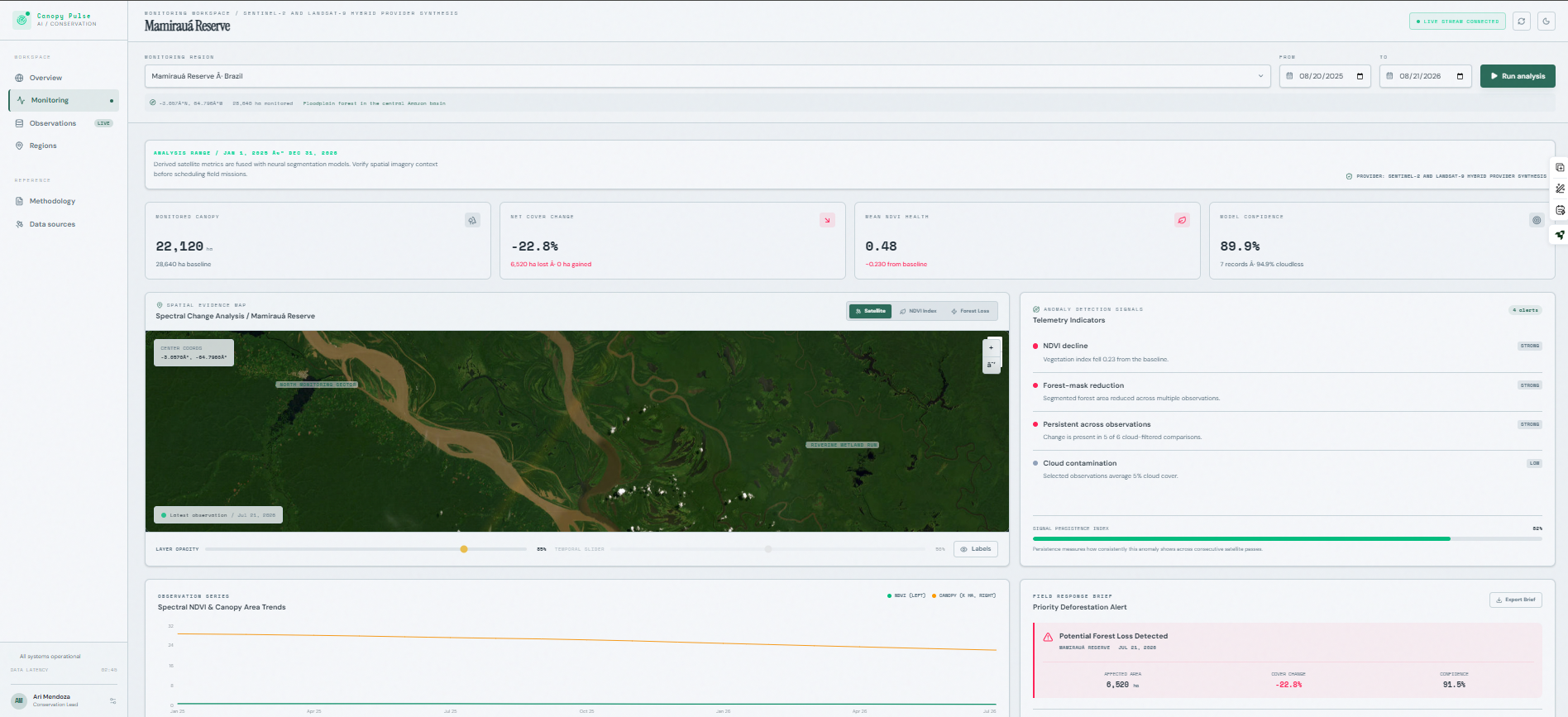
Task: Click the Temporal Slider handle
Action: click(768, 549)
